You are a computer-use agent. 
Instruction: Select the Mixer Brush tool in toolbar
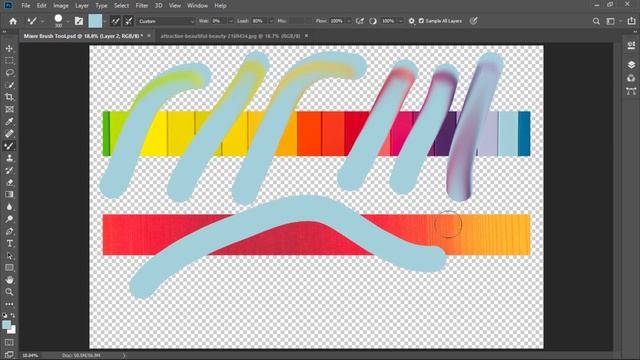click(x=9, y=146)
